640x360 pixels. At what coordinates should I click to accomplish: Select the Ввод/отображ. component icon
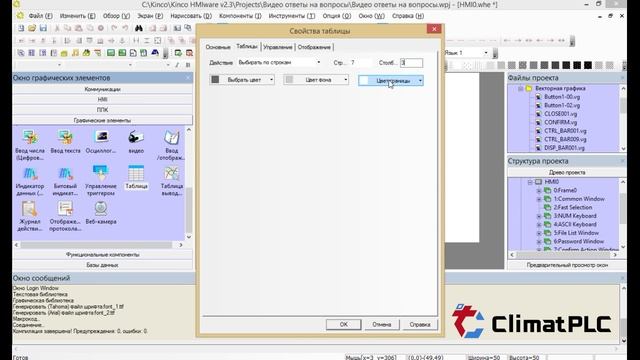pos(171,138)
